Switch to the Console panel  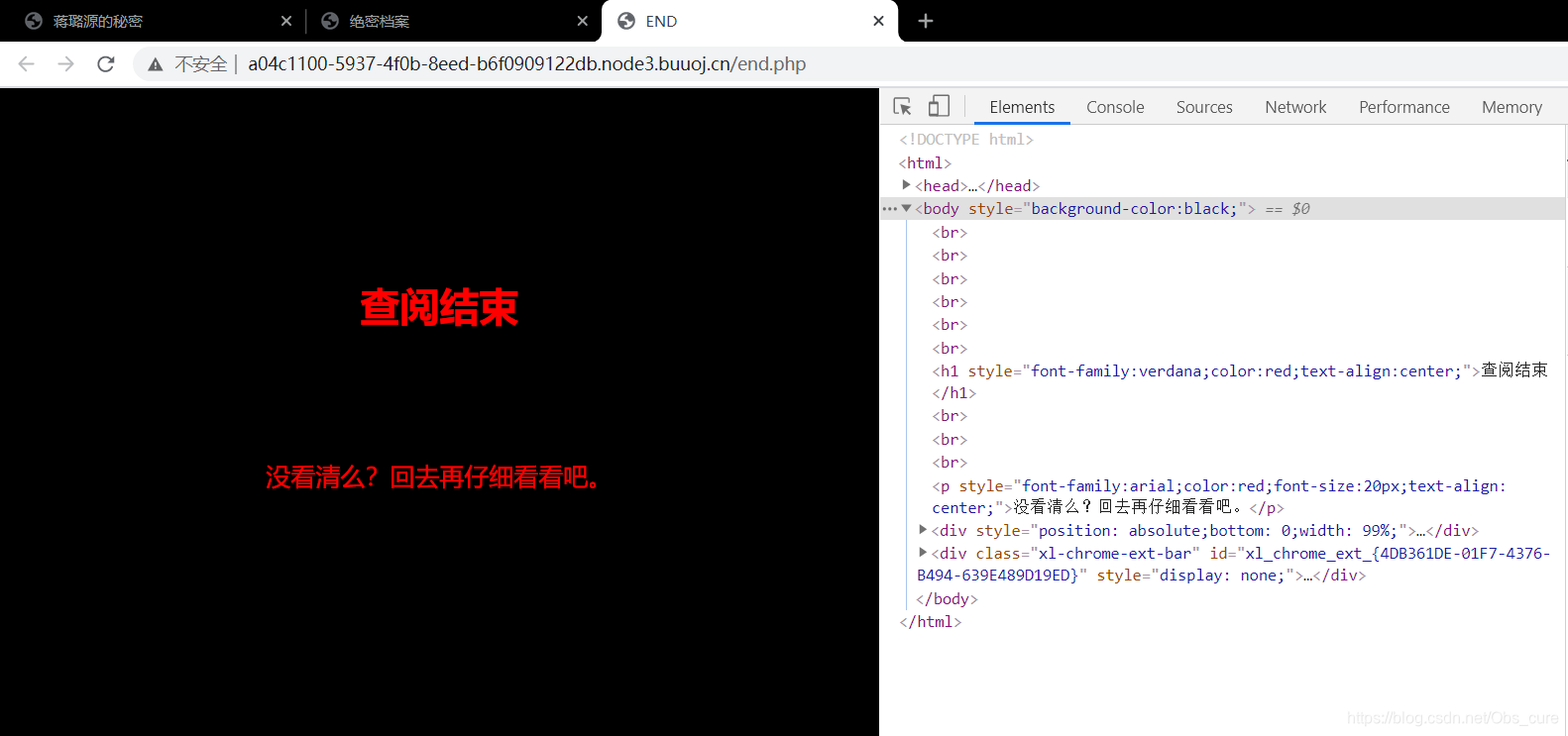tap(1115, 107)
